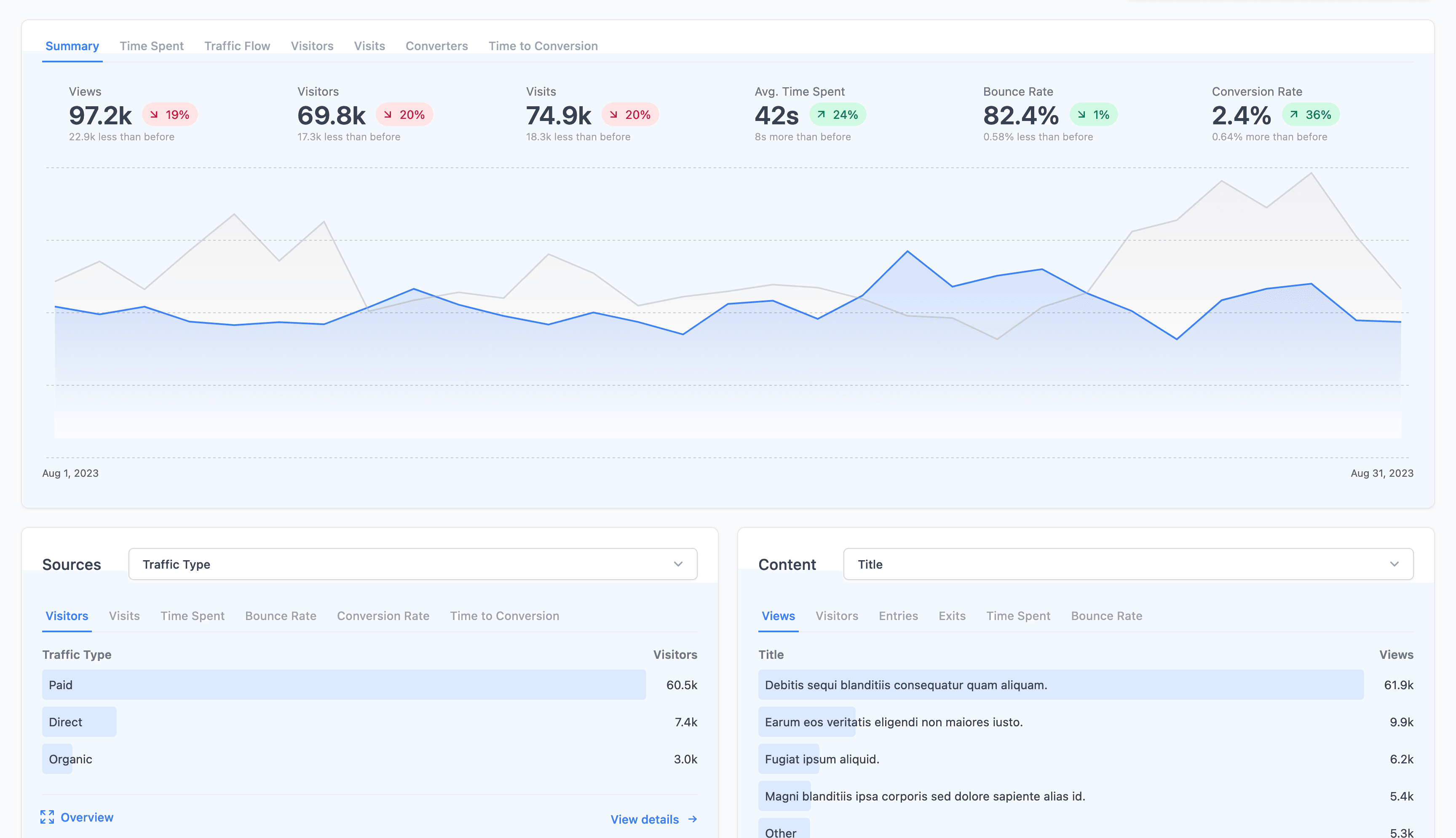
Task: Click the Overview expand icon
Action: (x=47, y=817)
